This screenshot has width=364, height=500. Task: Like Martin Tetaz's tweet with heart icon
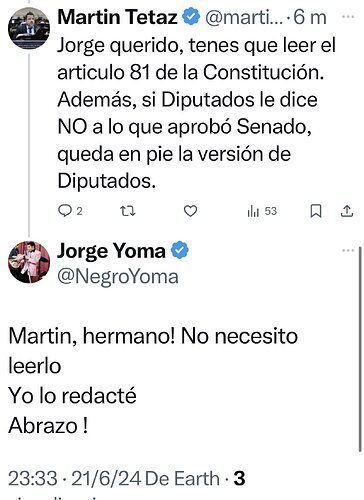(x=190, y=211)
